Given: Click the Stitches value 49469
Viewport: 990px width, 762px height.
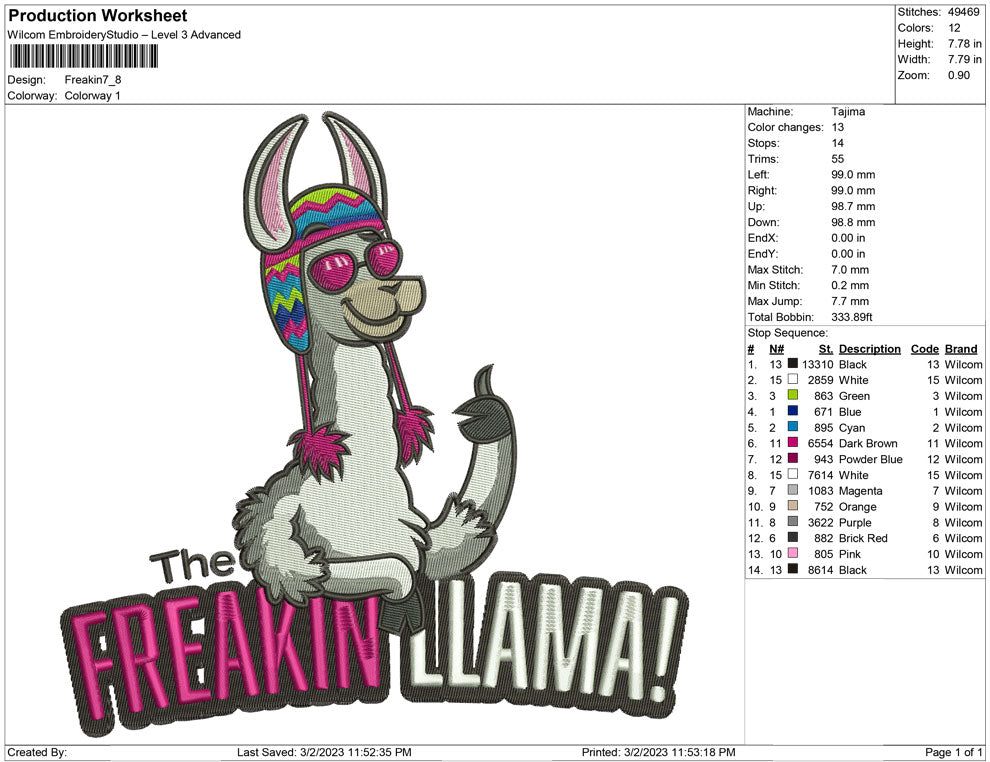Looking at the screenshot, I should pos(963,12).
